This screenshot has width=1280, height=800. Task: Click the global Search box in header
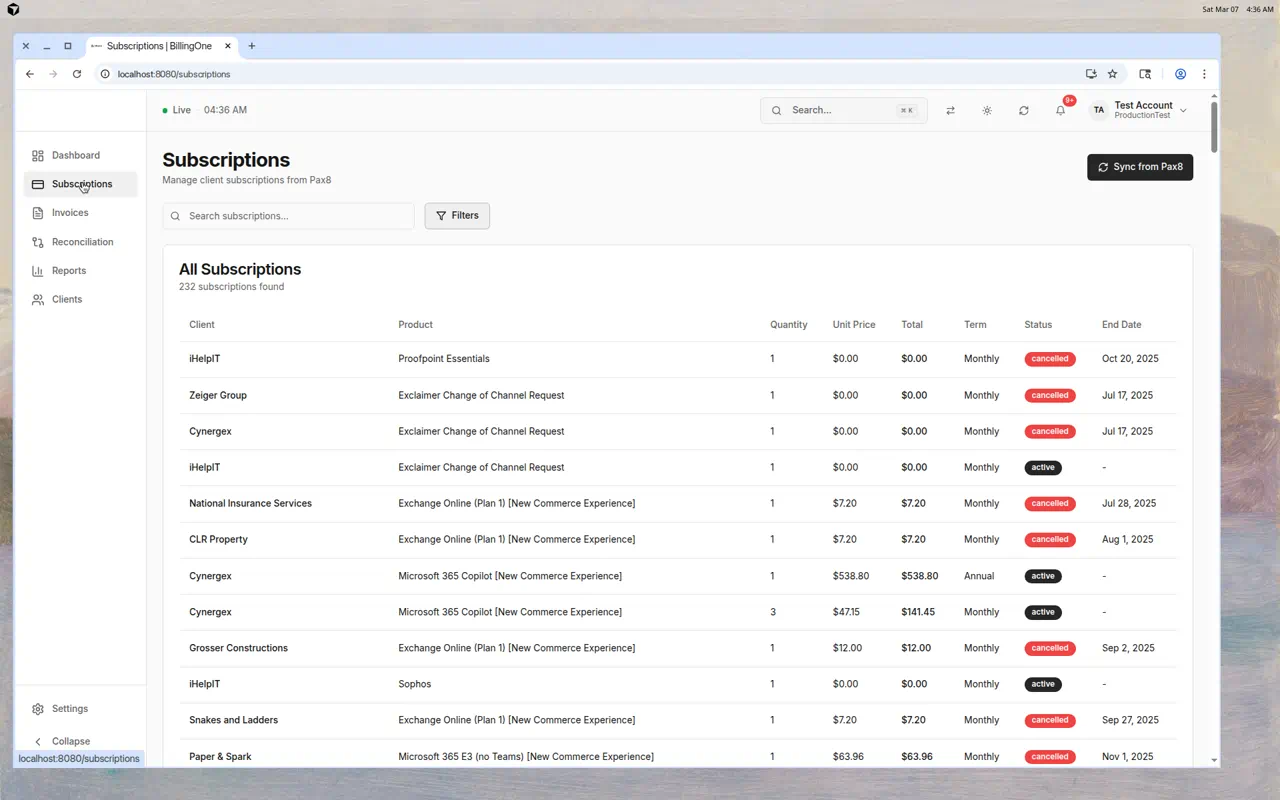[844, 111]
